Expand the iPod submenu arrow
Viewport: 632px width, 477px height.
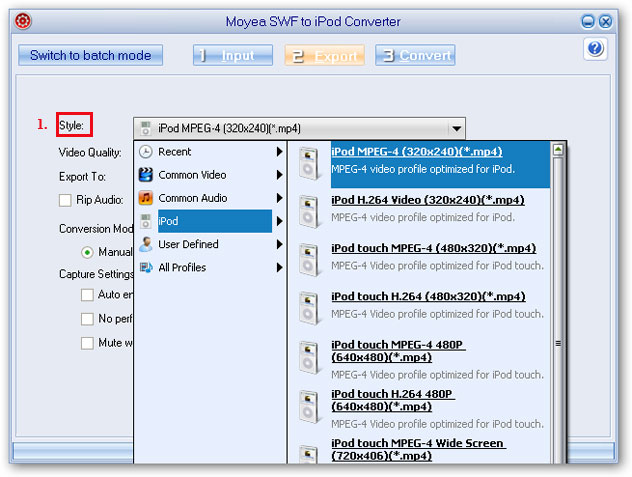click(279, 221)
